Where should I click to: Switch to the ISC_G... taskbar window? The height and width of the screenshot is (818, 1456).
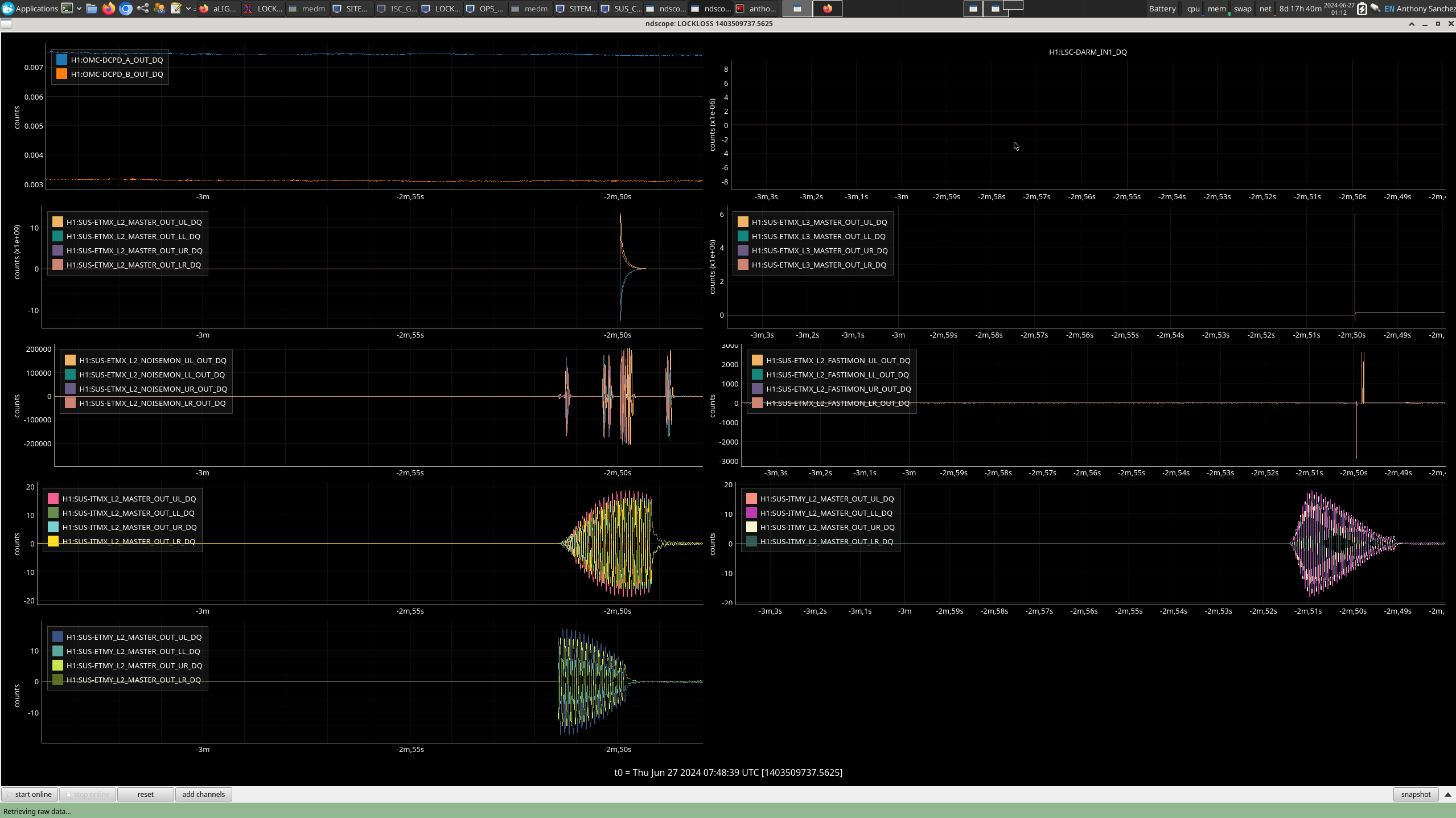pos(397,9)
